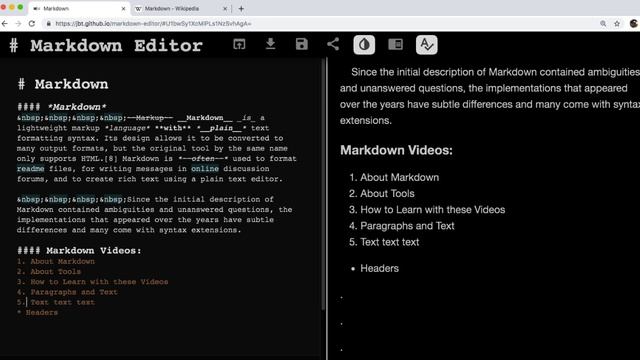Image resolution: width=640 pixels, height=360 pixels.
Task: Click '#### Markdown Videos:' in editor
Action: coord(79,251)
